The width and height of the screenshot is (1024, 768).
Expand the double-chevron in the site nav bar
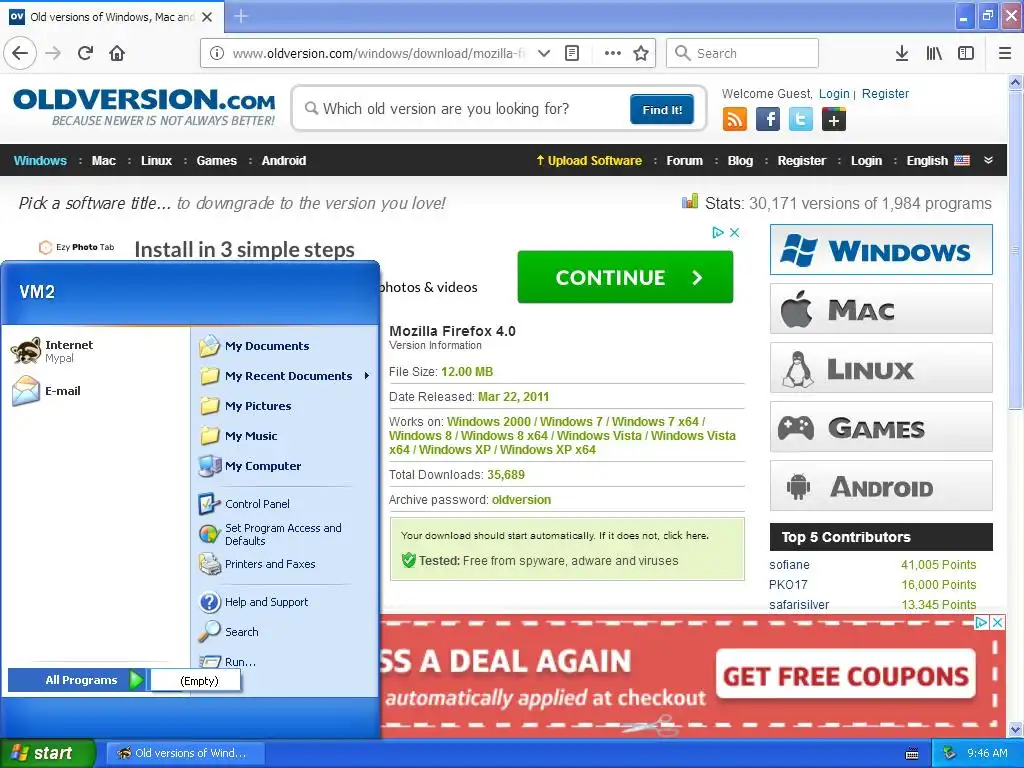988,160
